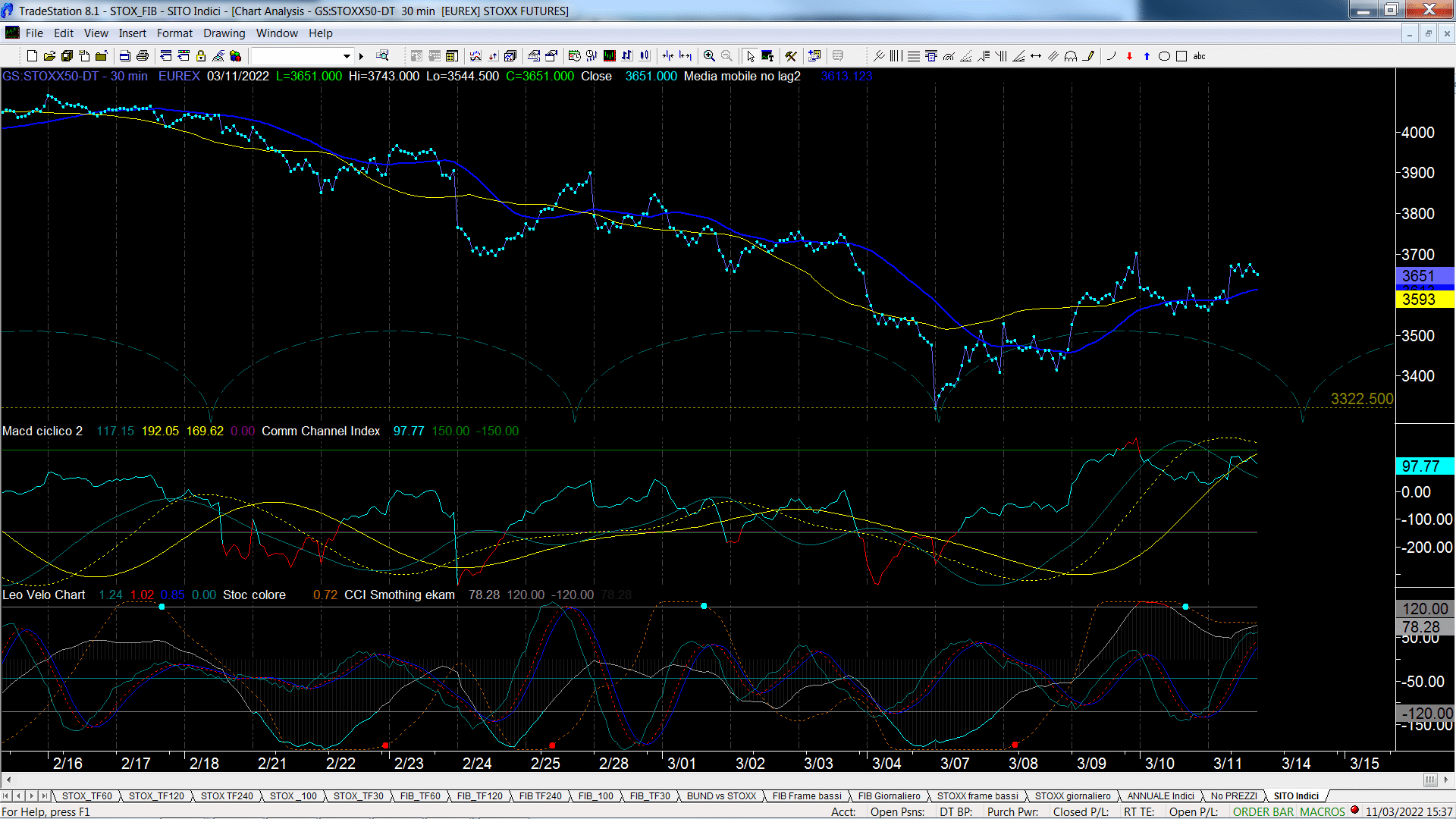Click the compress bar spacing icon

tap(667, 56)
